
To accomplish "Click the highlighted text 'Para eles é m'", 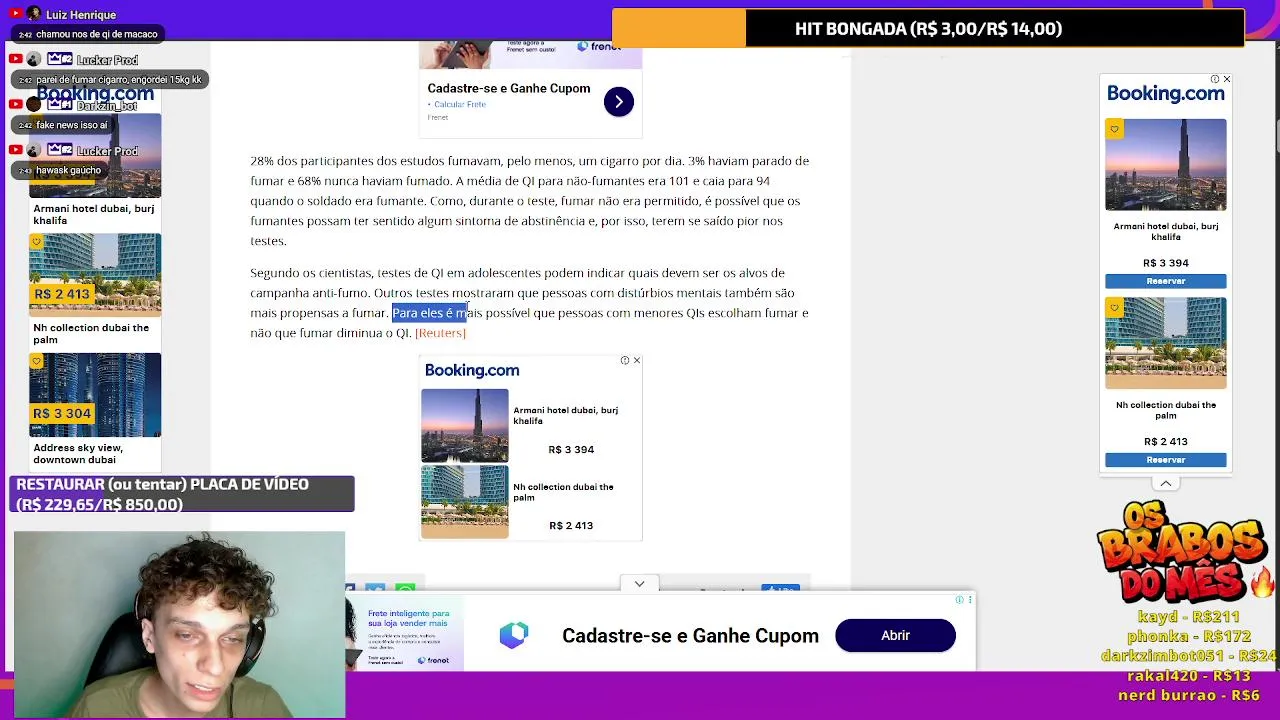I will click(x=429, y=313).
